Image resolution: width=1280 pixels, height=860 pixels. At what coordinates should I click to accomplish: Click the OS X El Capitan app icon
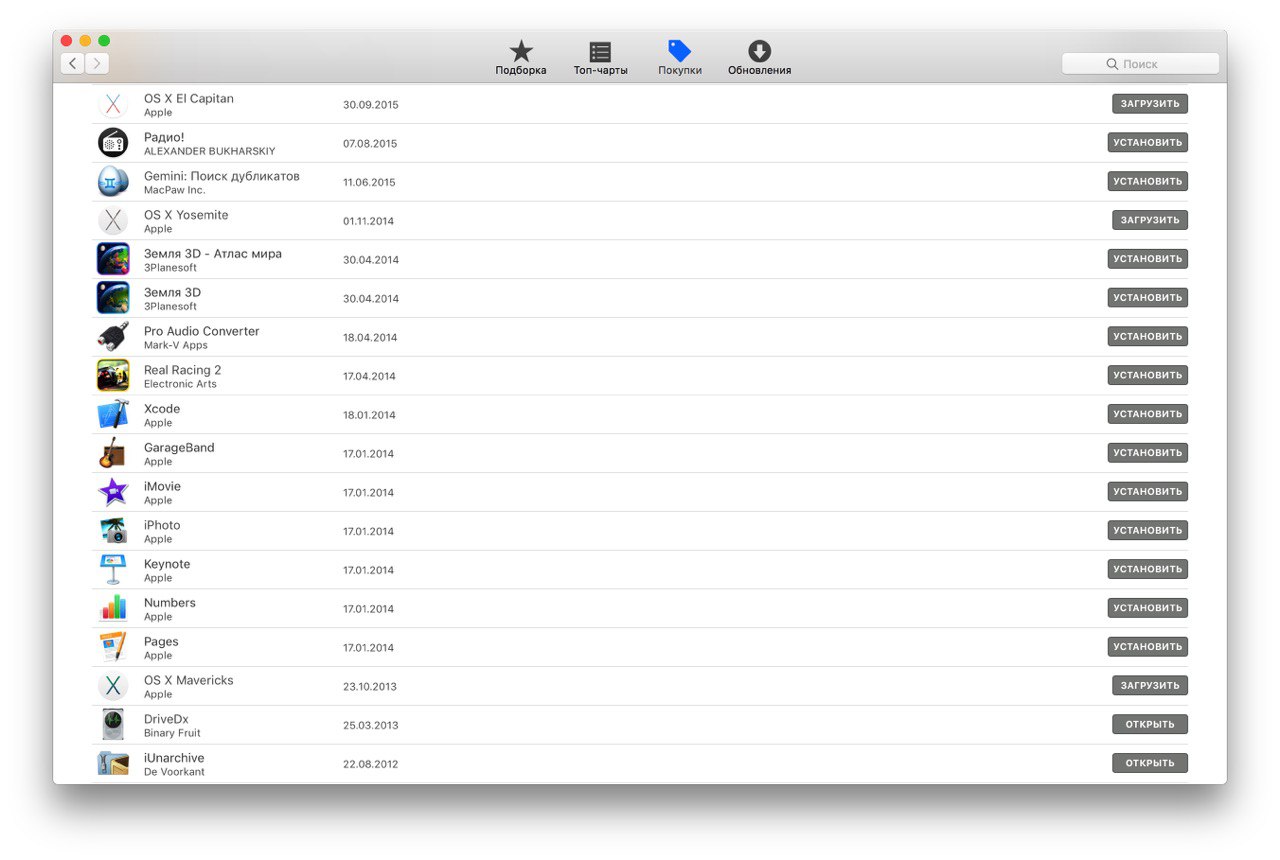(x=113, y=104)
